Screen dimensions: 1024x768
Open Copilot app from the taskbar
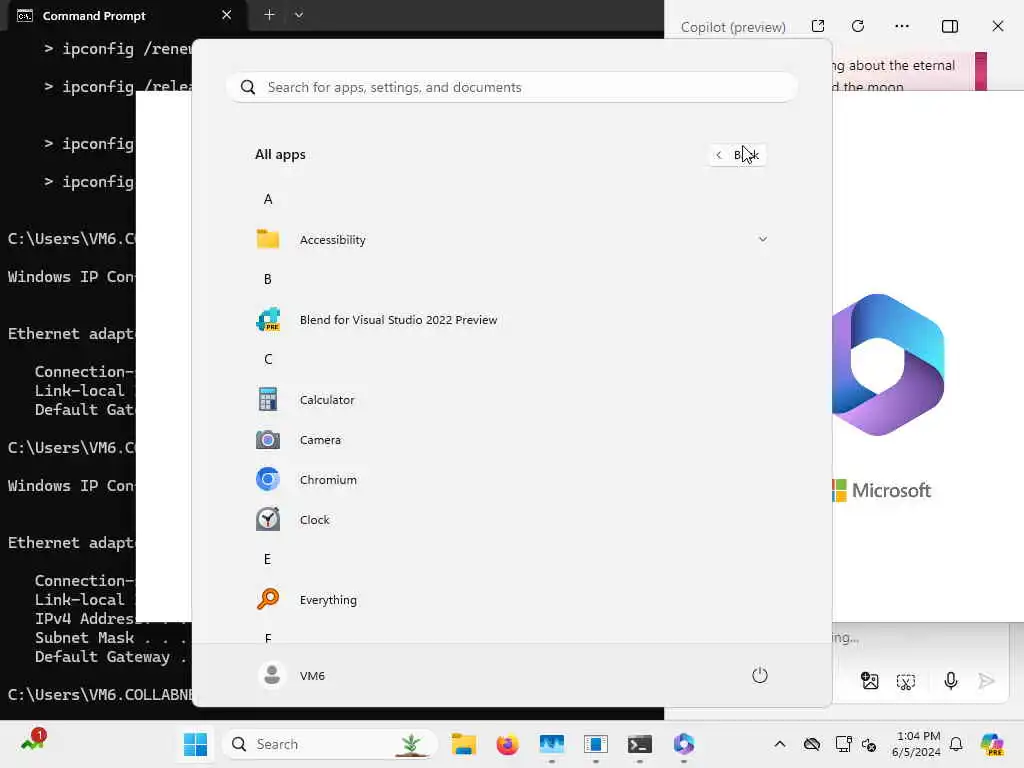[x=684, y=744]
